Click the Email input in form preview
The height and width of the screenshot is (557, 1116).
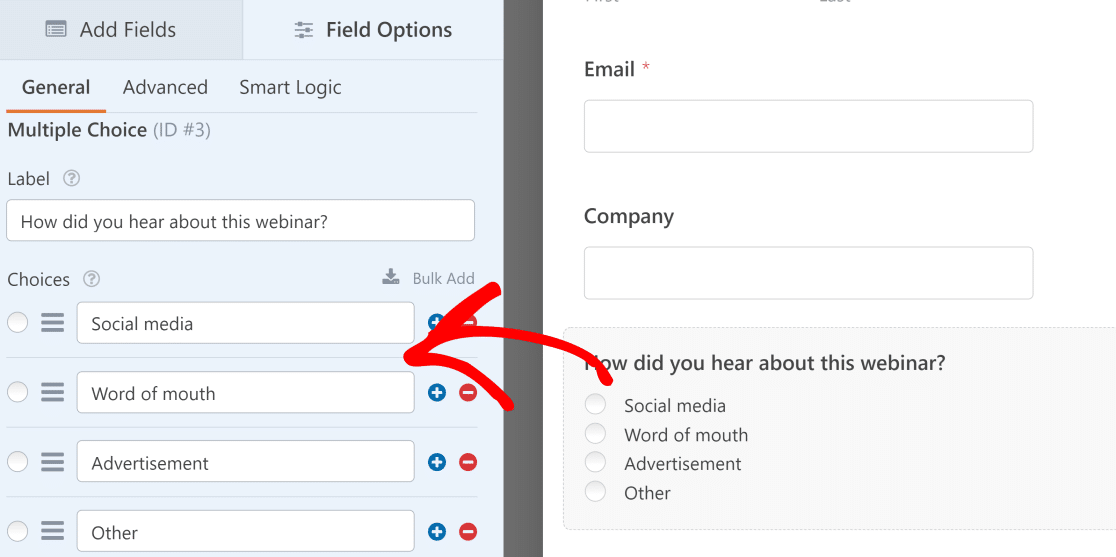809,126
